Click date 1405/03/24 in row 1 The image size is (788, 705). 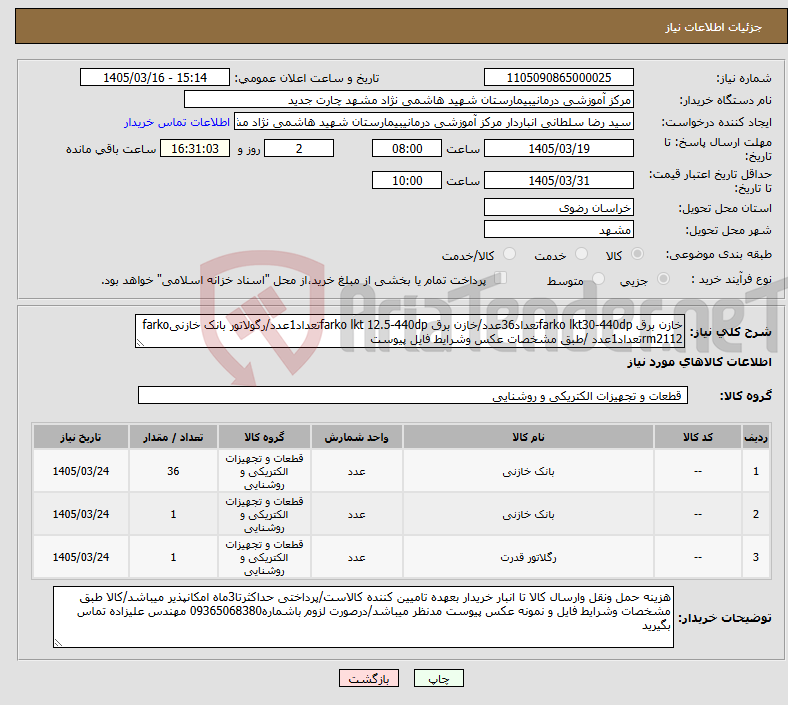pos(81,471)
